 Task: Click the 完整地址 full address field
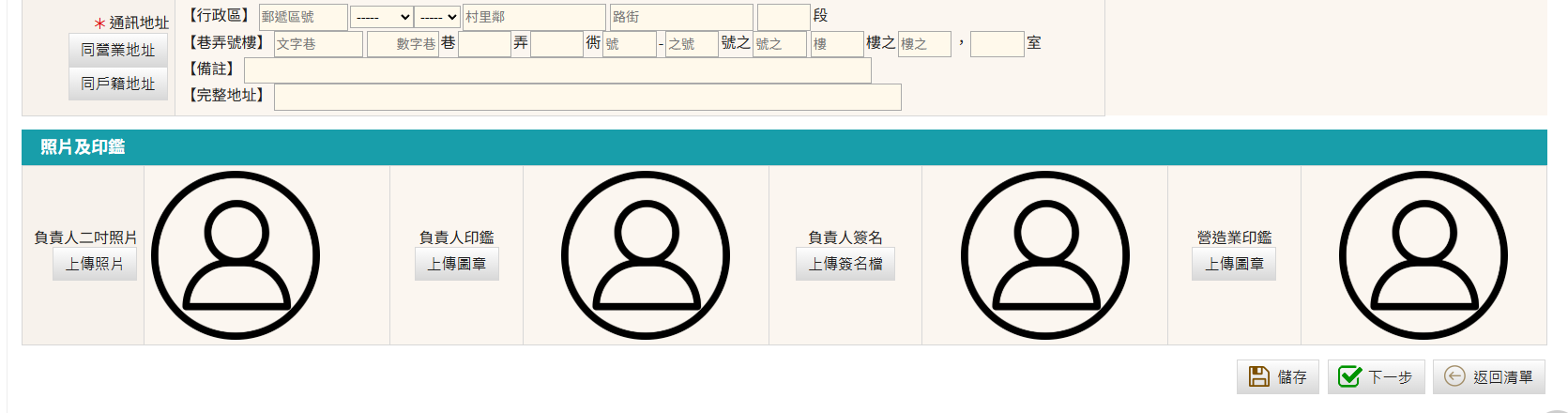586,97
